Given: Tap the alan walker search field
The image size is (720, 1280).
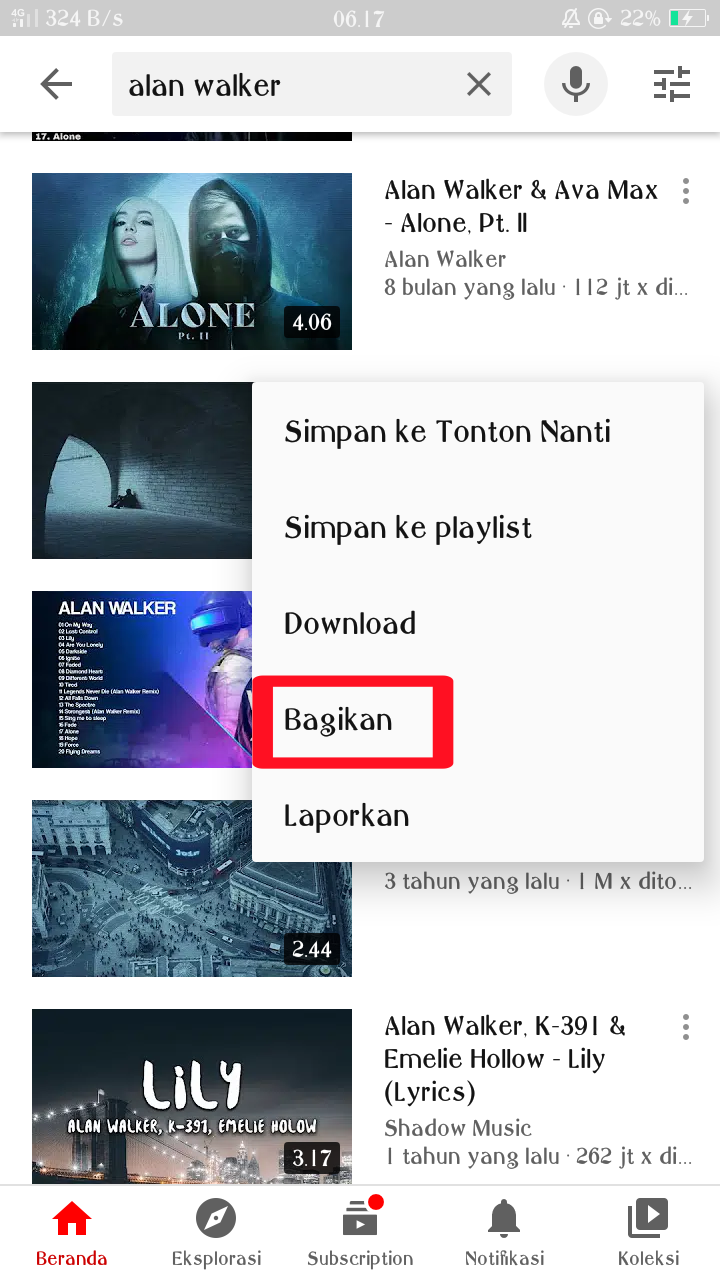Looking at the screenshot, I should (290, 85).
